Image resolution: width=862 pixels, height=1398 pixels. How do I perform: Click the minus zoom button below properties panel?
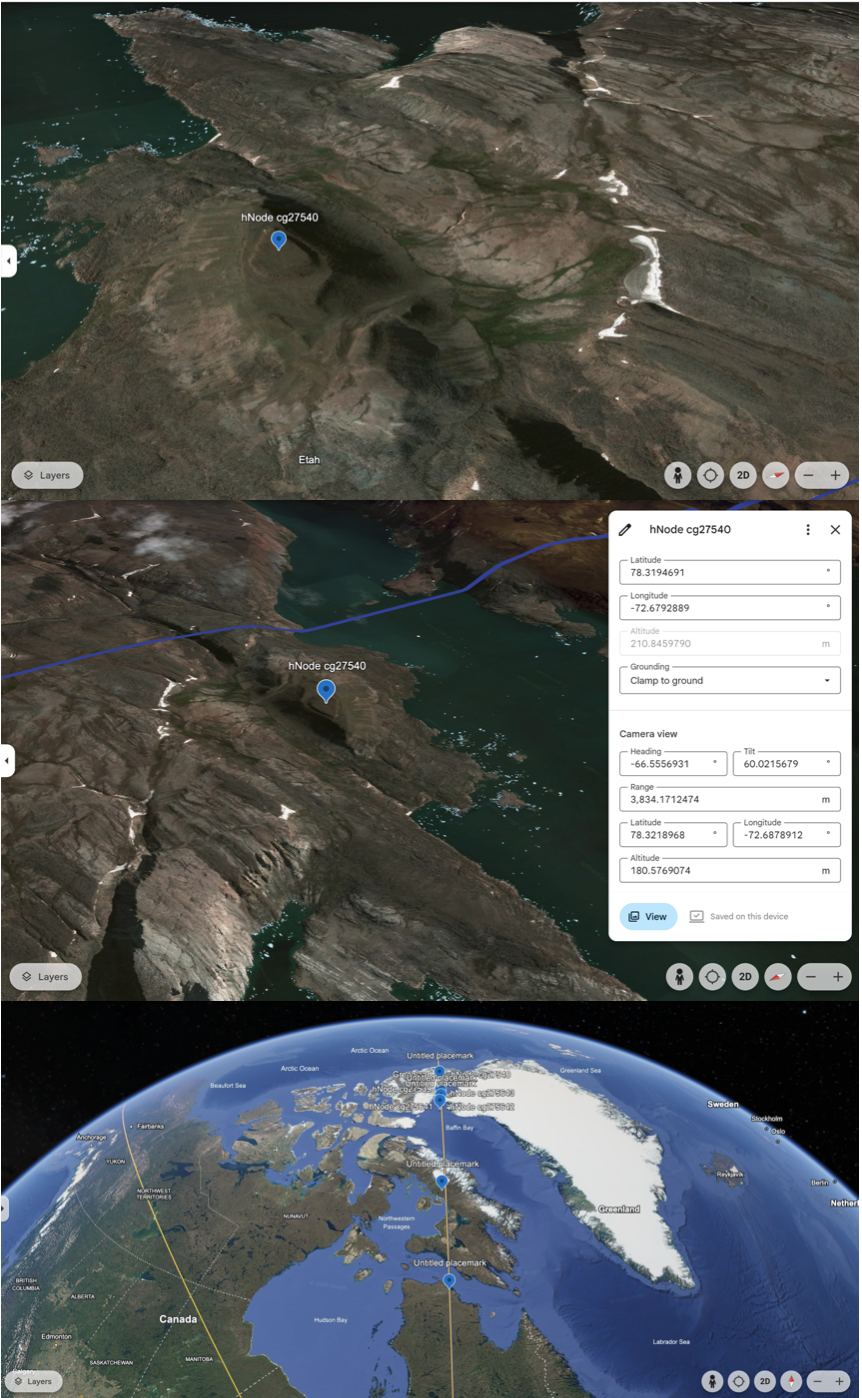tap(811, 977)
